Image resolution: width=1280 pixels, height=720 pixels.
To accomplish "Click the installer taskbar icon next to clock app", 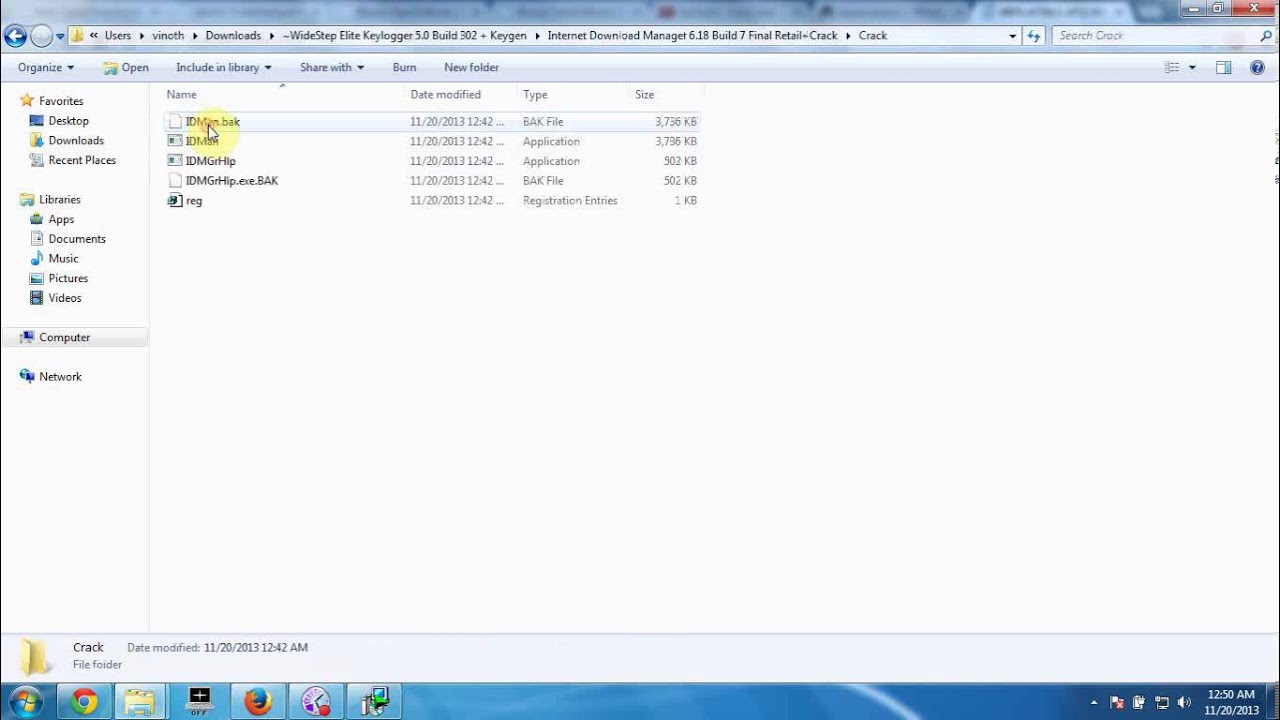I will click(375, 702).
